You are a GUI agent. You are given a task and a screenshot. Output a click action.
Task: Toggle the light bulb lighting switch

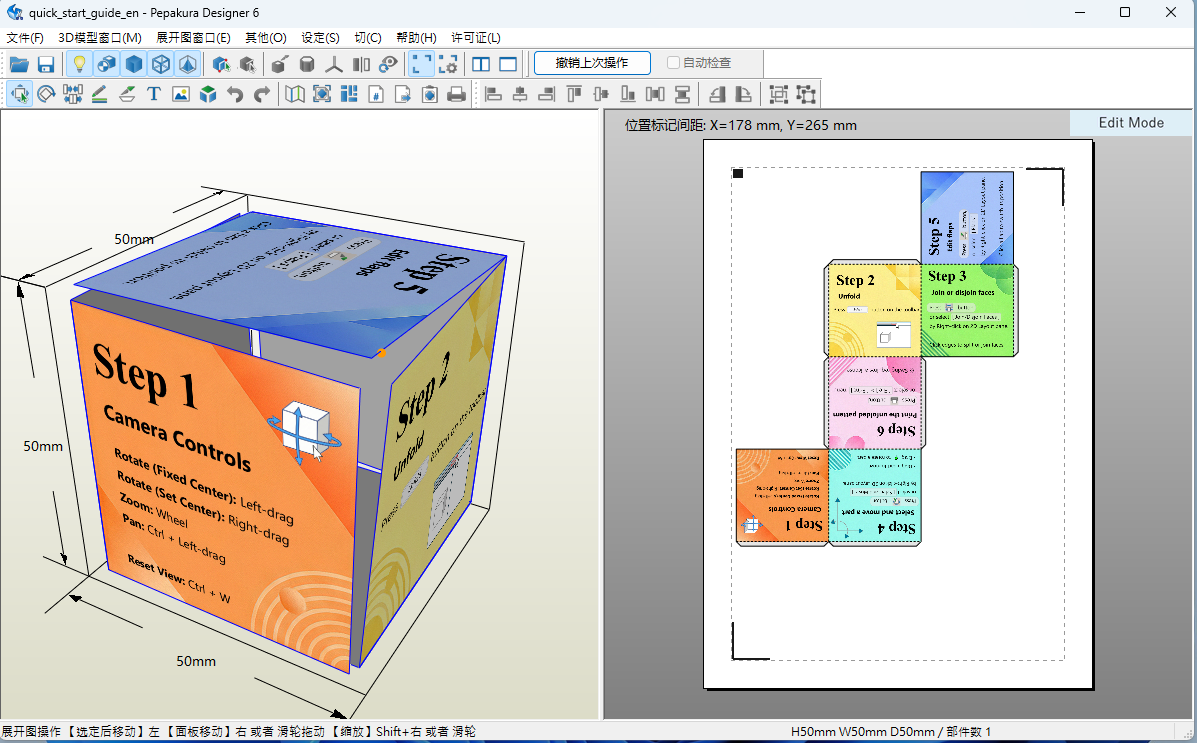79,64
